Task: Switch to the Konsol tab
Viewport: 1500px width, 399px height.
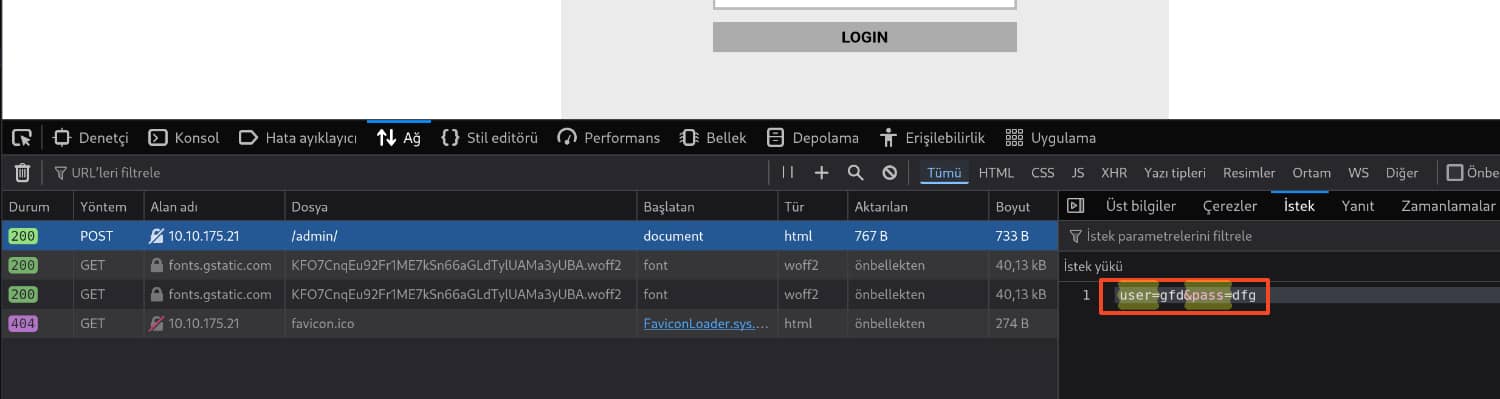Action: pos(184,138)
